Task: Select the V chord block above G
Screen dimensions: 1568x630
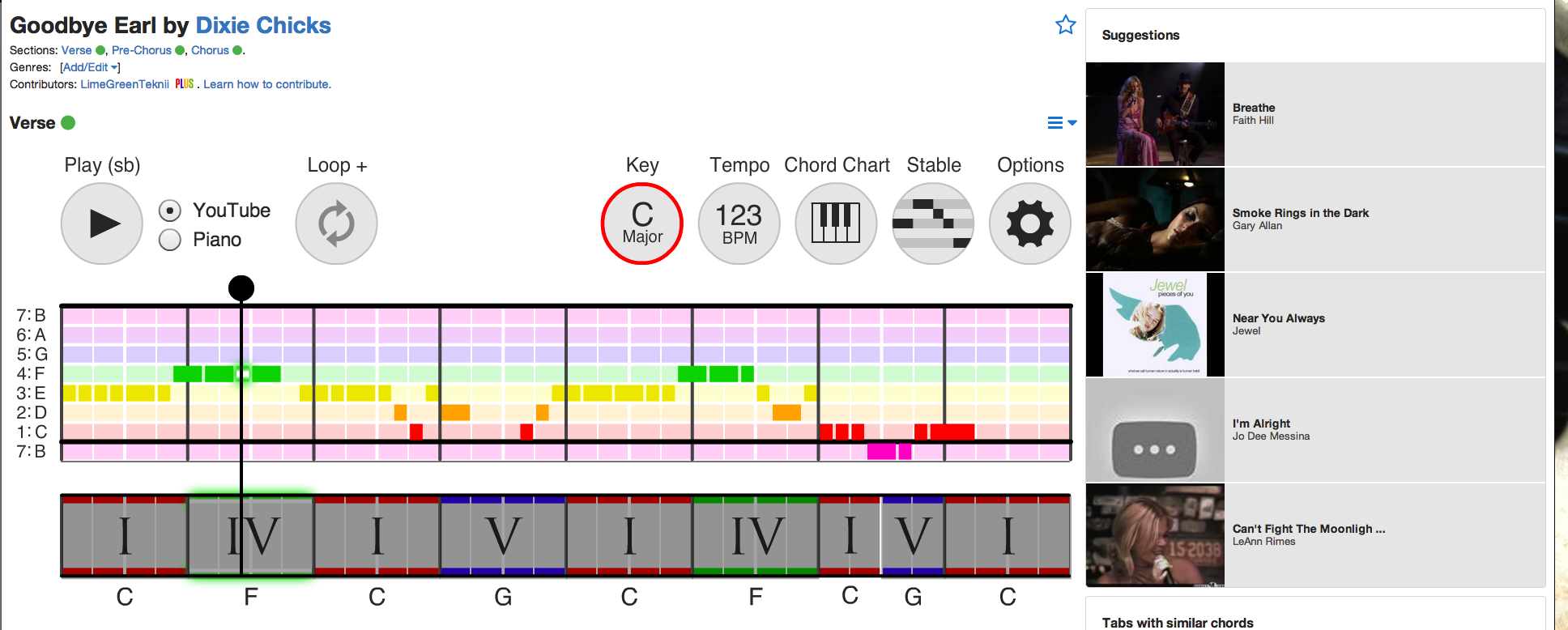Action: coord(503,535)
